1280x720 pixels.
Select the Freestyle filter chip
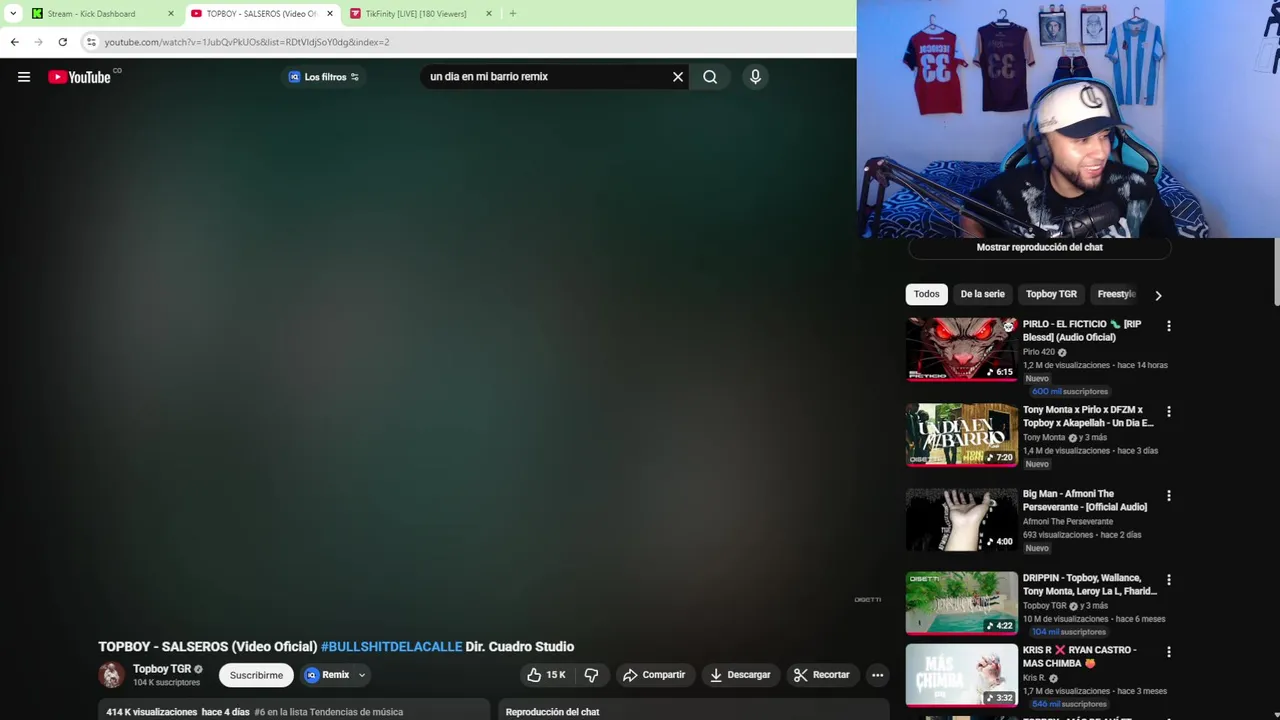1116,294
